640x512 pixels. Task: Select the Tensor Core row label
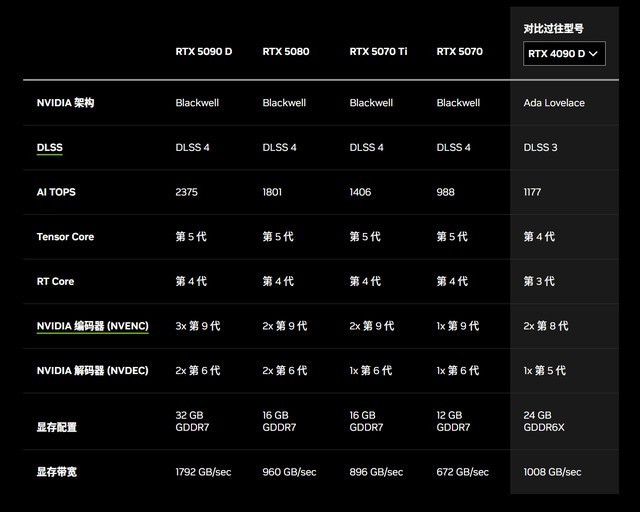pyautogui.click(x=65, y=237)
